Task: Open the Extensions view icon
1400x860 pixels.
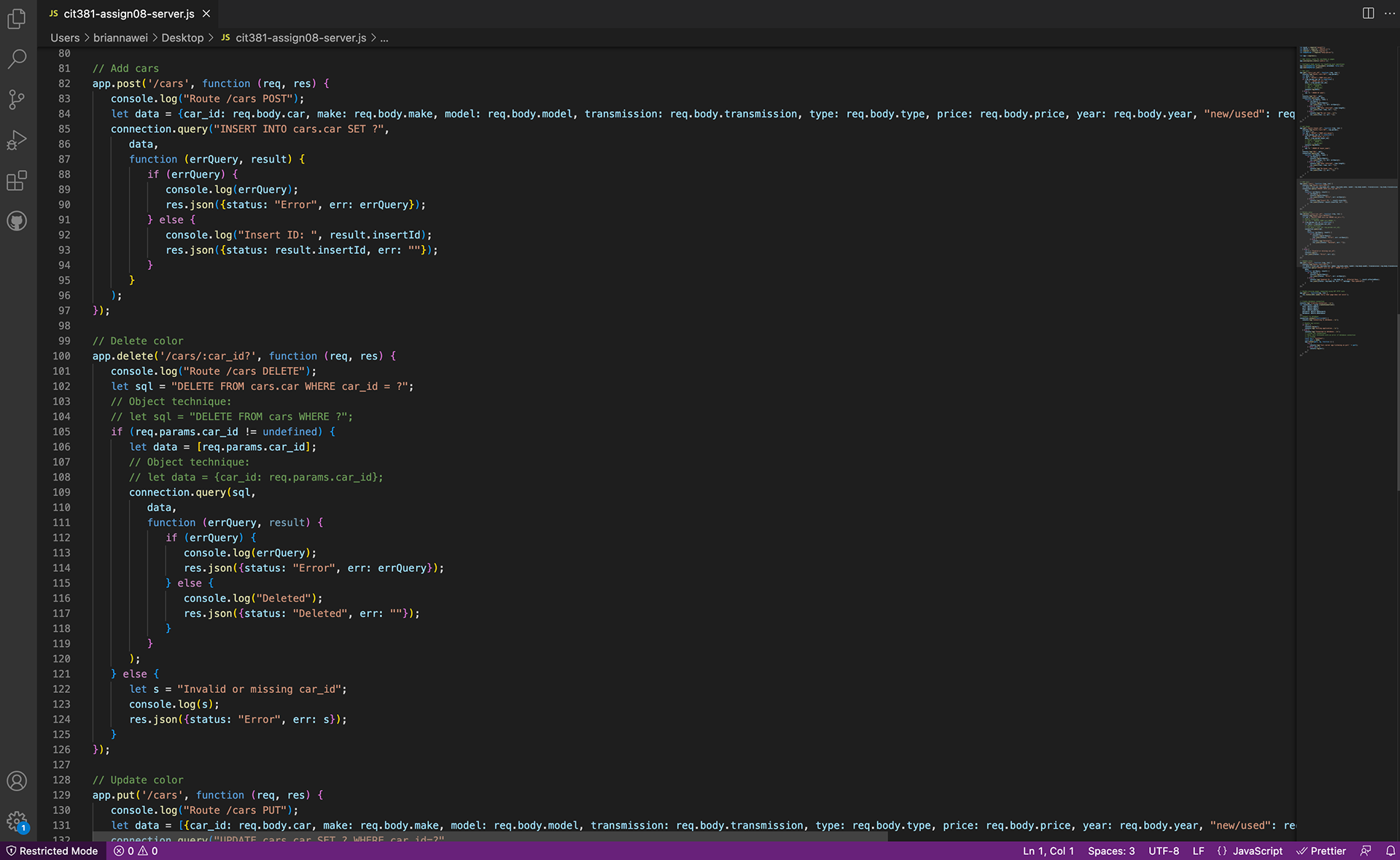Action: (x=17, y=180)
